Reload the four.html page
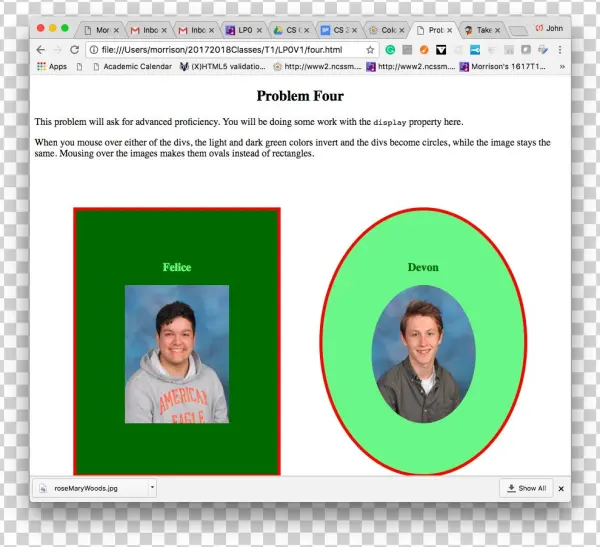The width and height of the screenshot is (600, 547). [x=75, y=50]
